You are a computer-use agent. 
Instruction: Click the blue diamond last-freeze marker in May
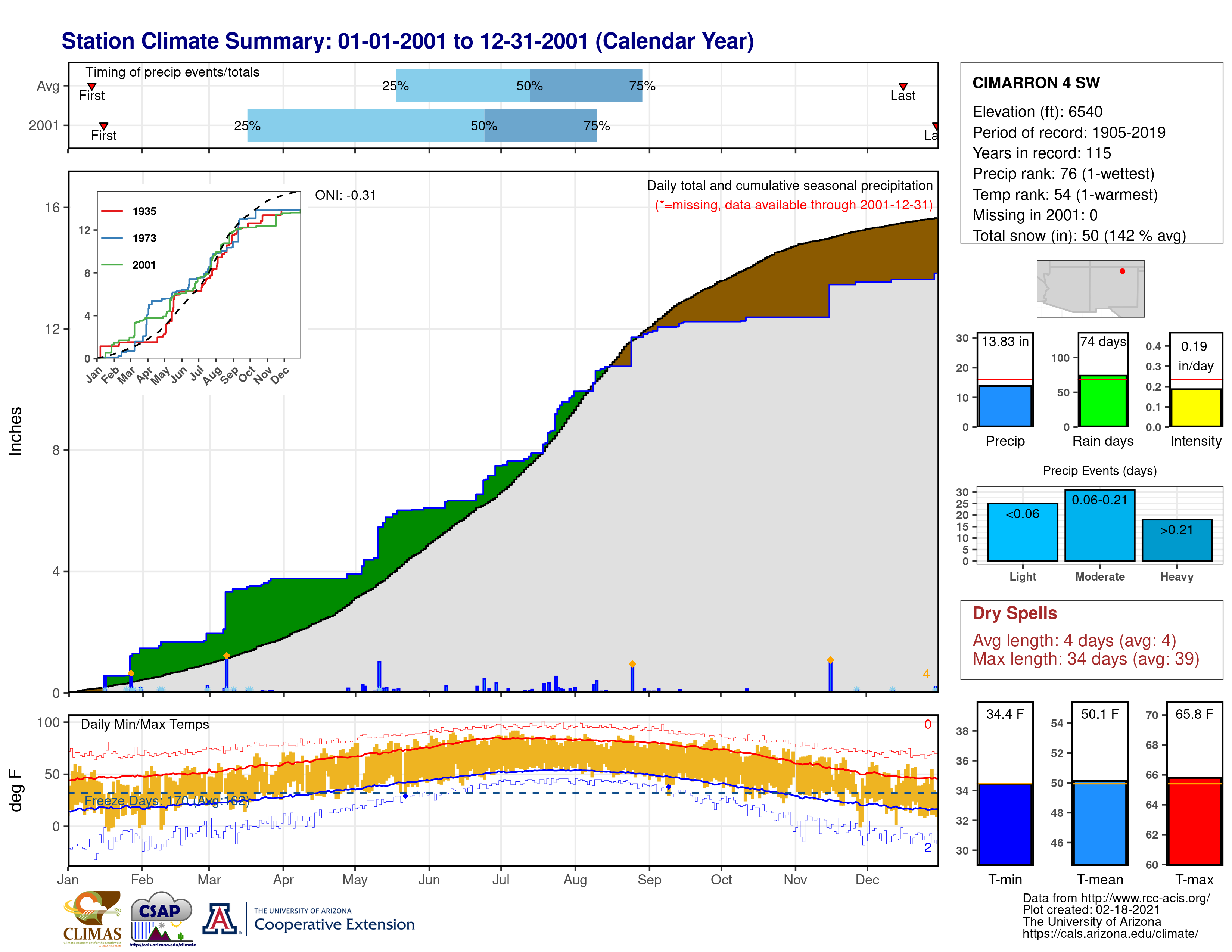coord(405,796)
